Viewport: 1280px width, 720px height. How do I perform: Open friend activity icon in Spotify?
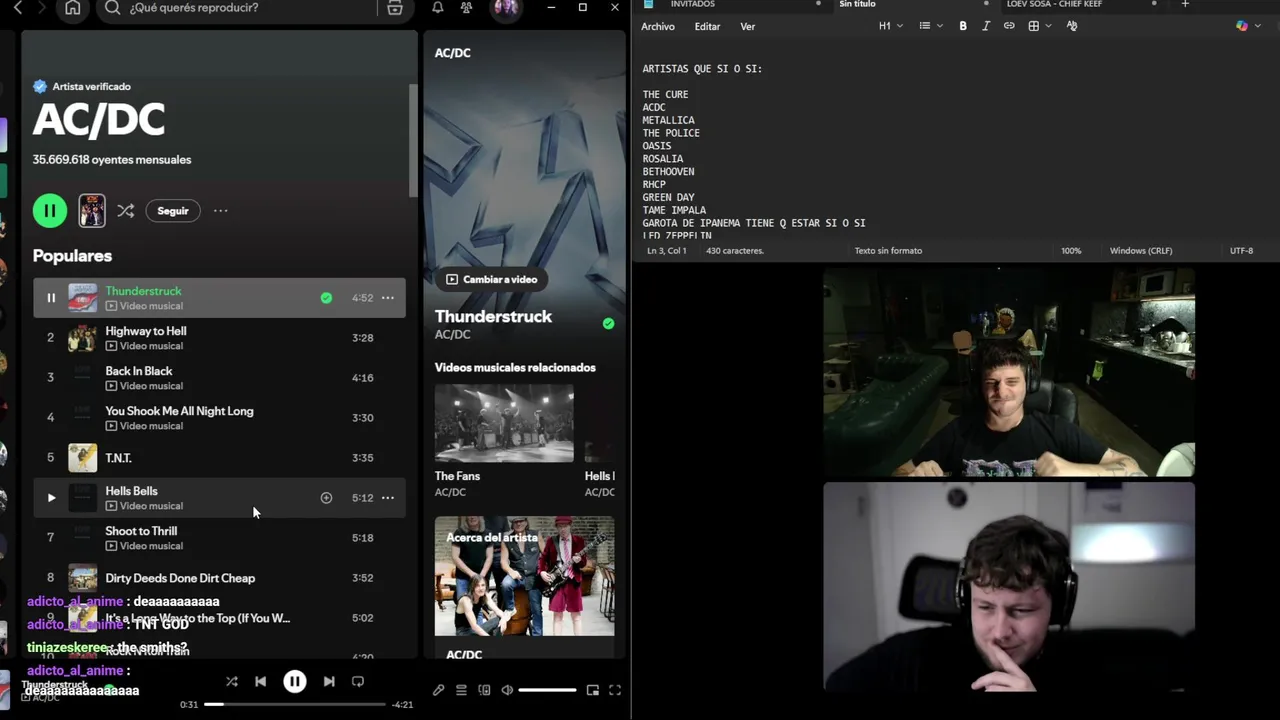point(466,8)
